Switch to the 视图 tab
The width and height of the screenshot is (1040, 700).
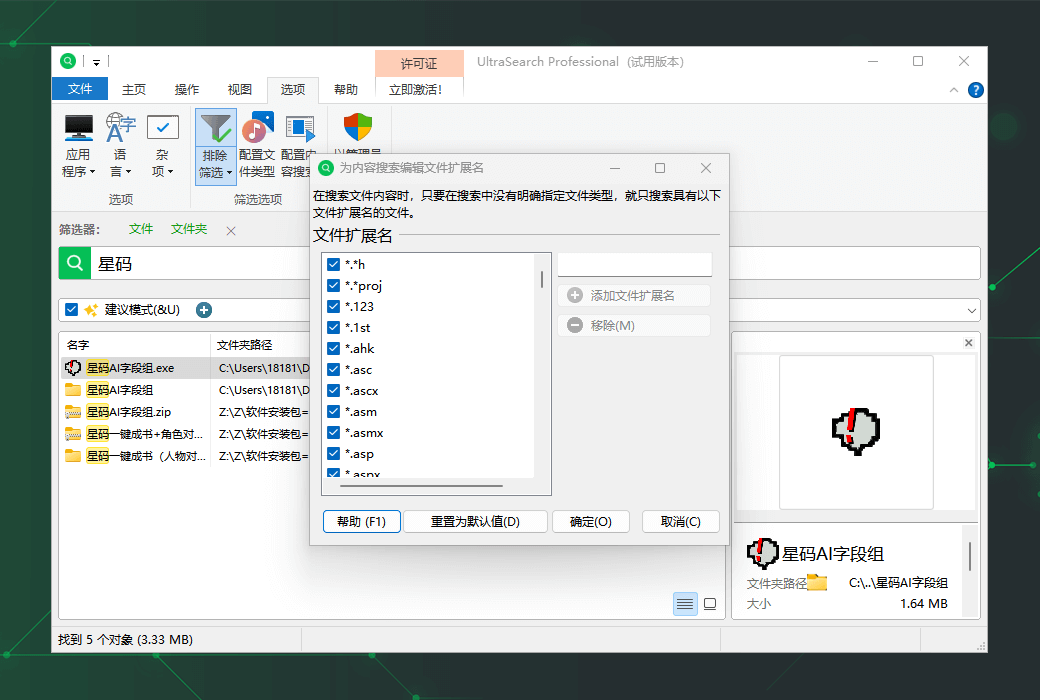coord(239,90)
